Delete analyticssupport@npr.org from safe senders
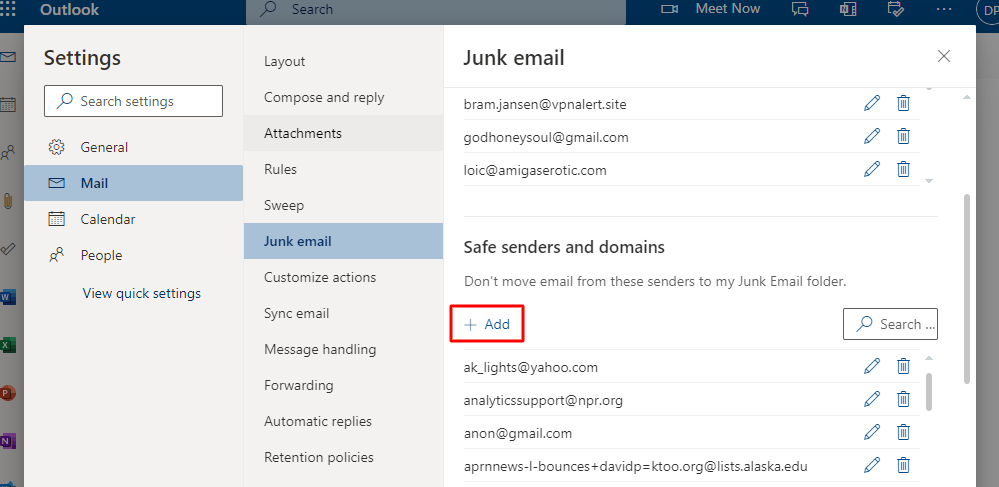The image size is (999, 487). coord(903,399)
